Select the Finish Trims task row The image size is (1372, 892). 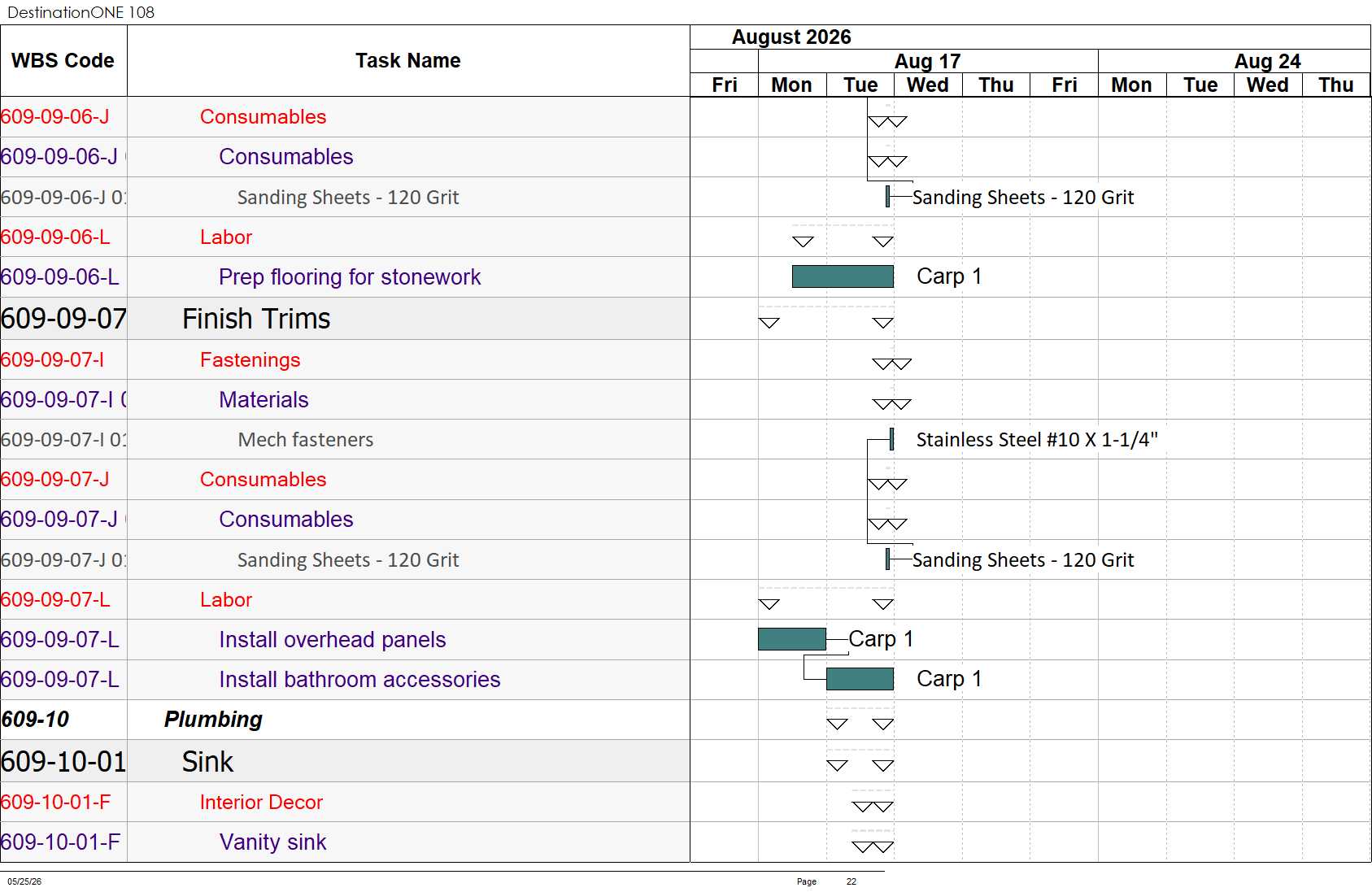click(x=345, y=319)
